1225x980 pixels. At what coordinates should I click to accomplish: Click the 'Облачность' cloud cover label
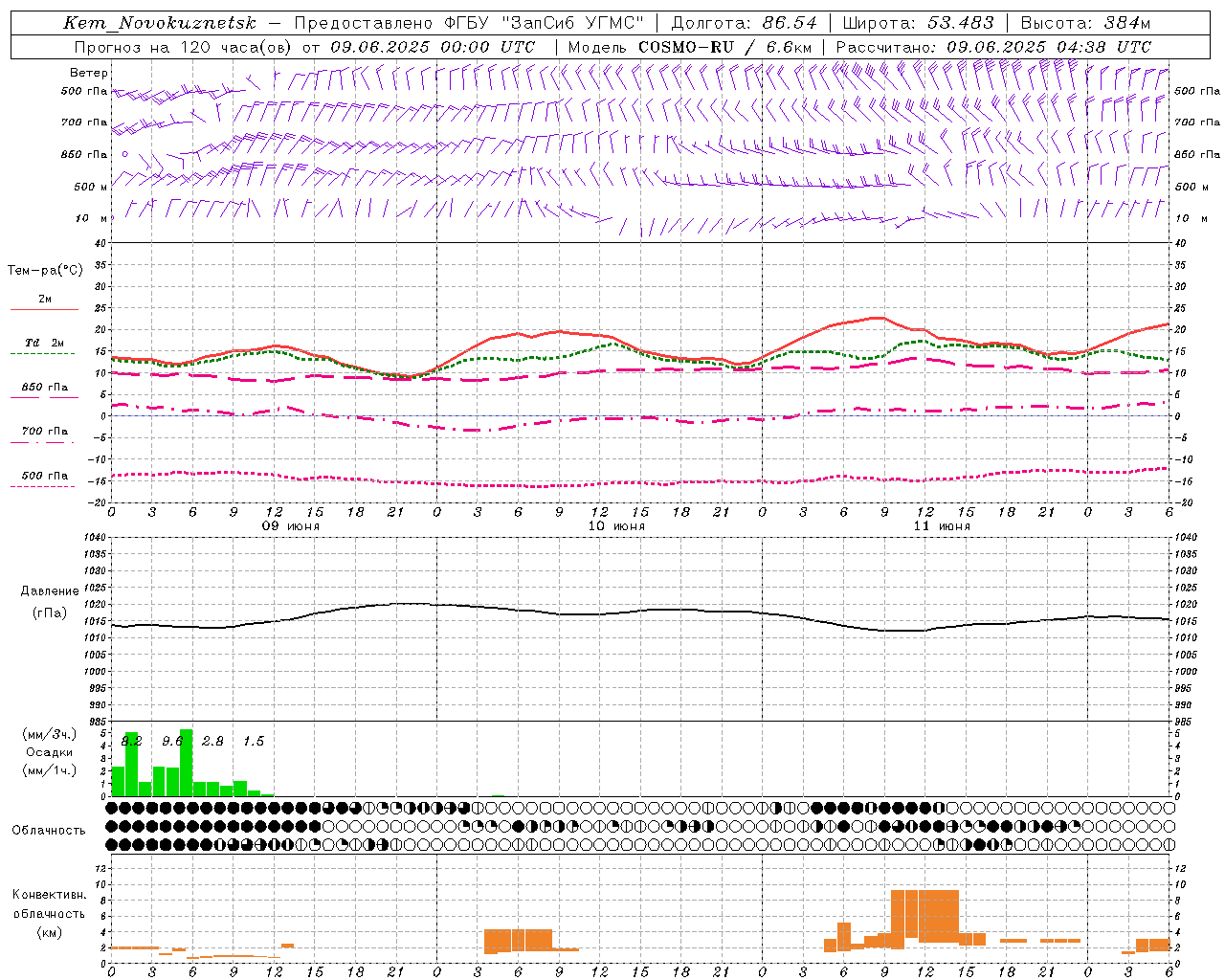(x=49, y=831)
